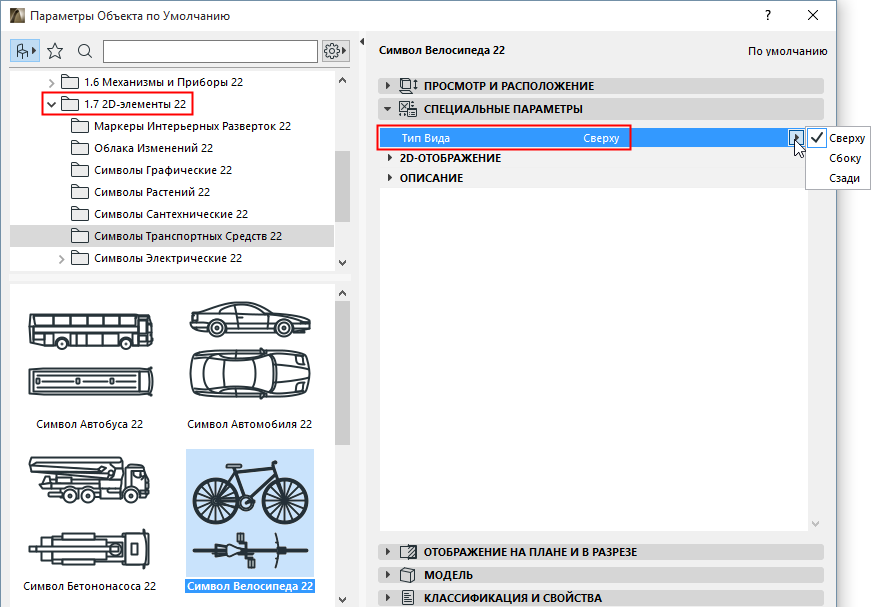Viewport: 872px width, 607px height.
Task: Collapse the 1.7 2D-элементы 22 folder
Action: [52, 104]
